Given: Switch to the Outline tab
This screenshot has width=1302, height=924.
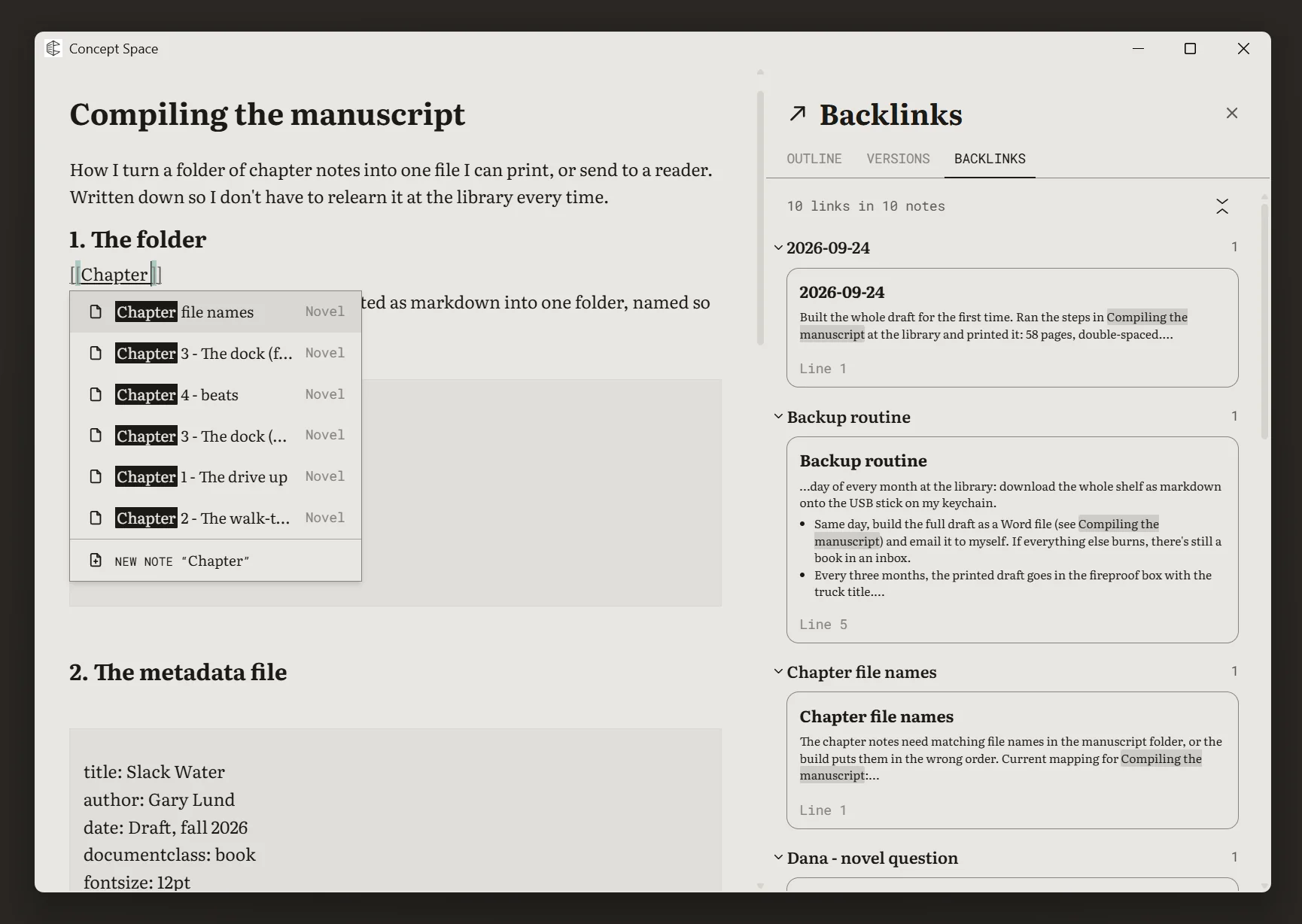Looking at the screenshot, I should click(814, 159).
